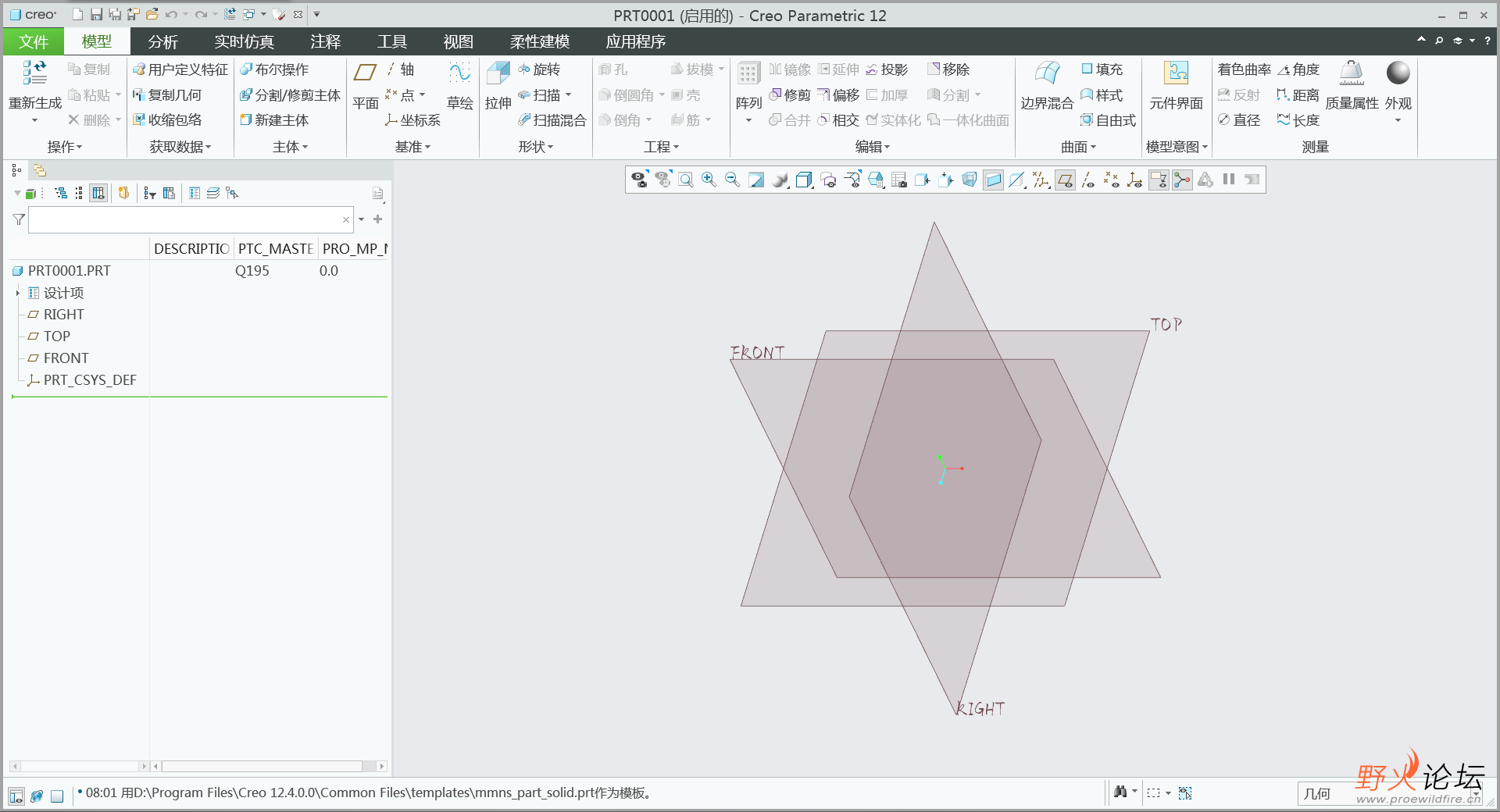
Task: Toggle annotation display in graphics toolbar
Action: click(1159, 180)
